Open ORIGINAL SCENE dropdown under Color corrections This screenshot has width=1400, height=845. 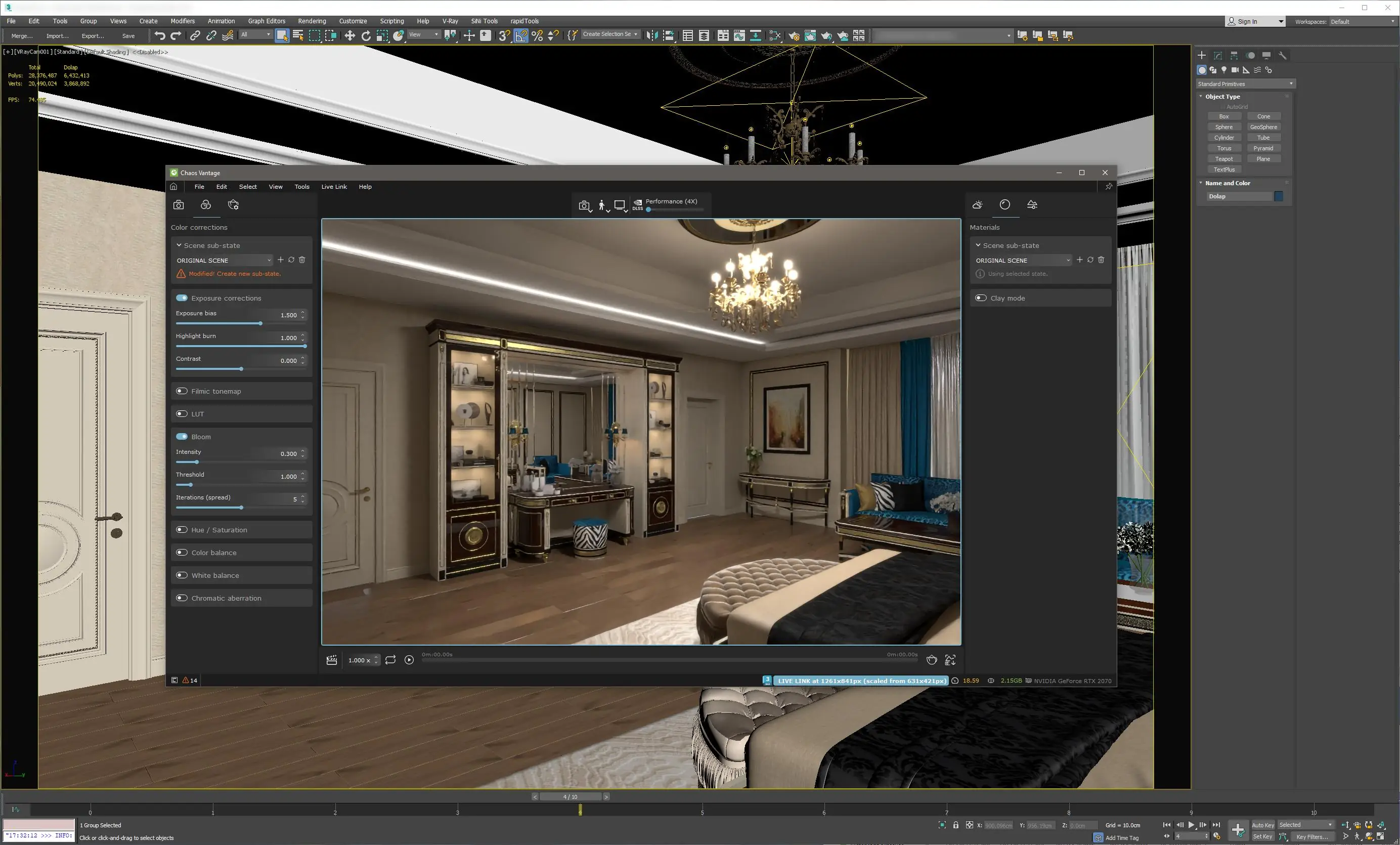pyautogui.click(x=224, y=260)
